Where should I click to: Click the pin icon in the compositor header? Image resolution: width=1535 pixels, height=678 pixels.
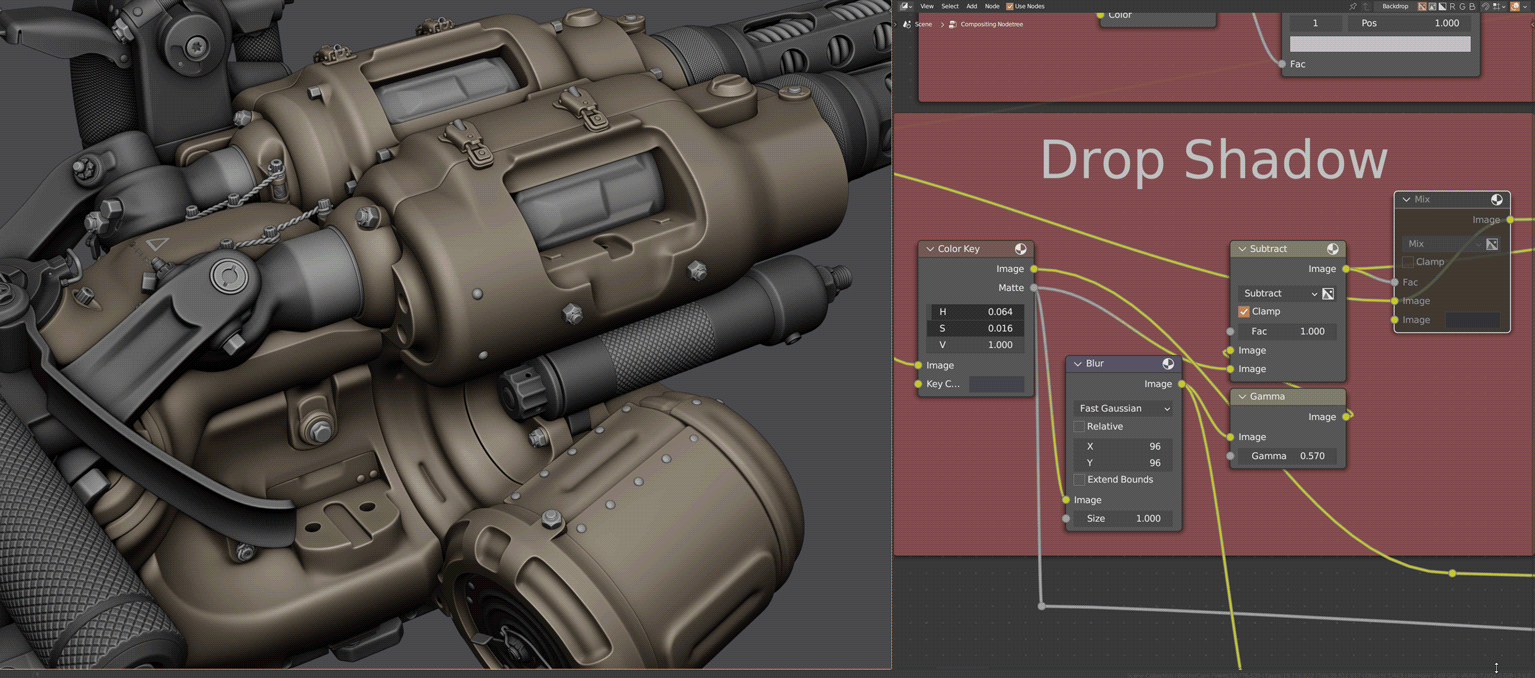pos(1354,6)
